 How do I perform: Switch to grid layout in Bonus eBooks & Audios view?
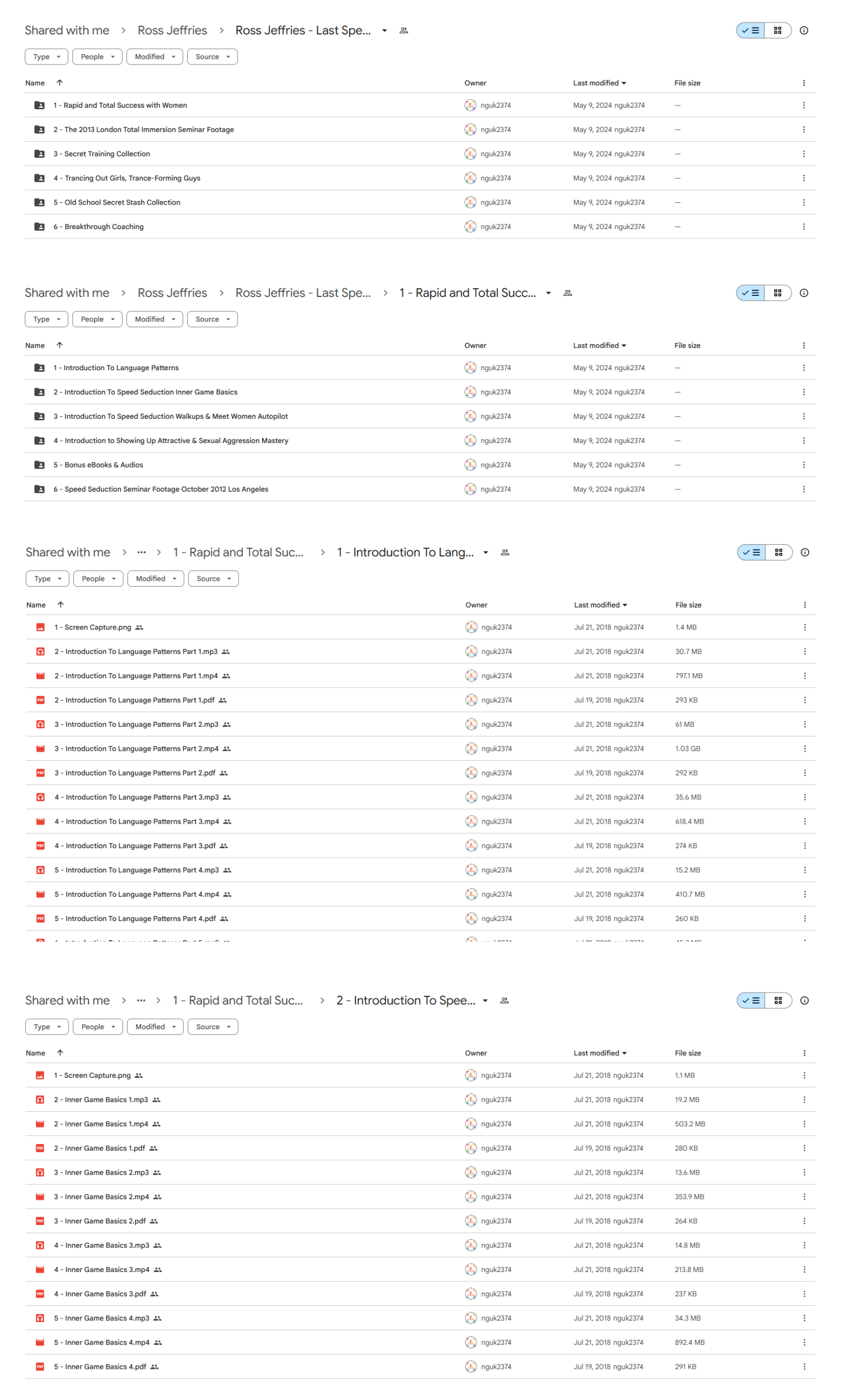[777, 293]
